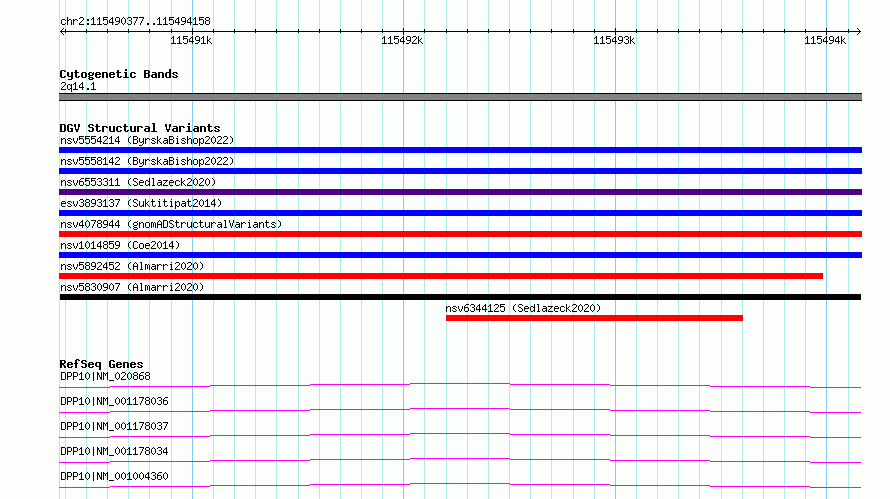Select the blue bar for esv3893137
The image size is (890, 499).
pos(460,213)
